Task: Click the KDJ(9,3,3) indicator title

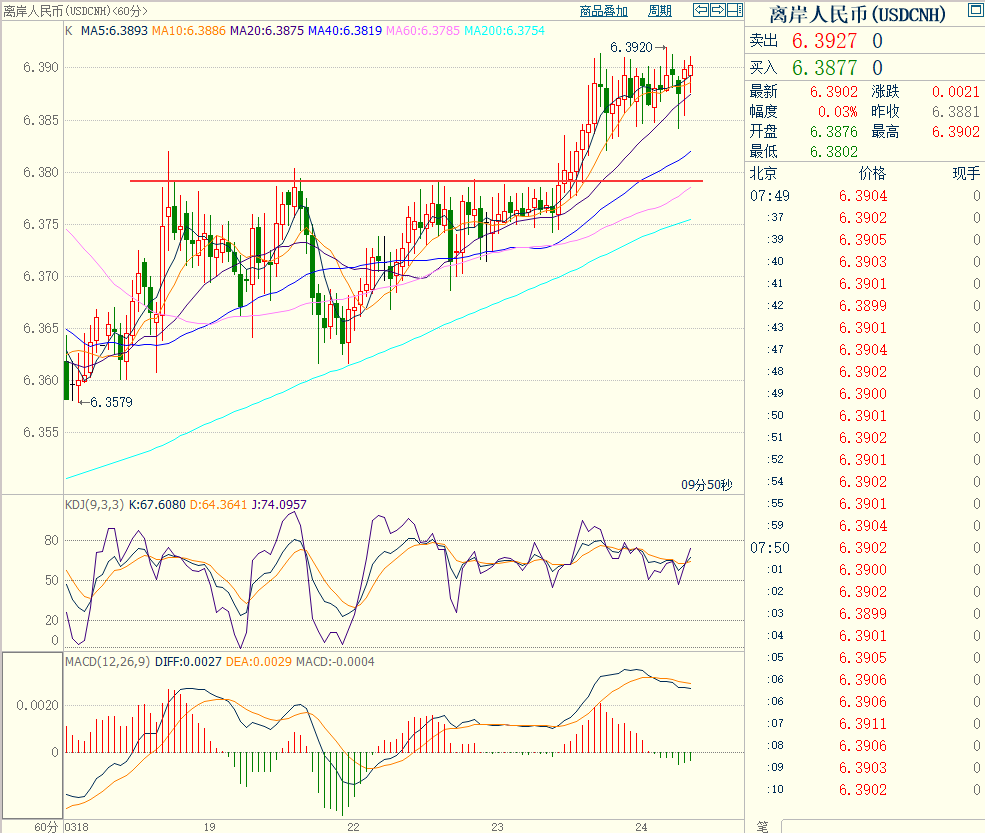Action: [94, 505]
